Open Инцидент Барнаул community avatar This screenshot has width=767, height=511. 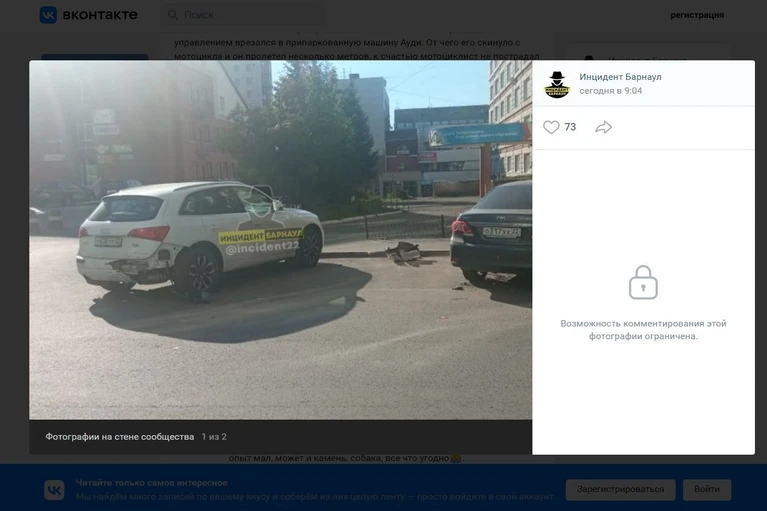tap(557, 84)
